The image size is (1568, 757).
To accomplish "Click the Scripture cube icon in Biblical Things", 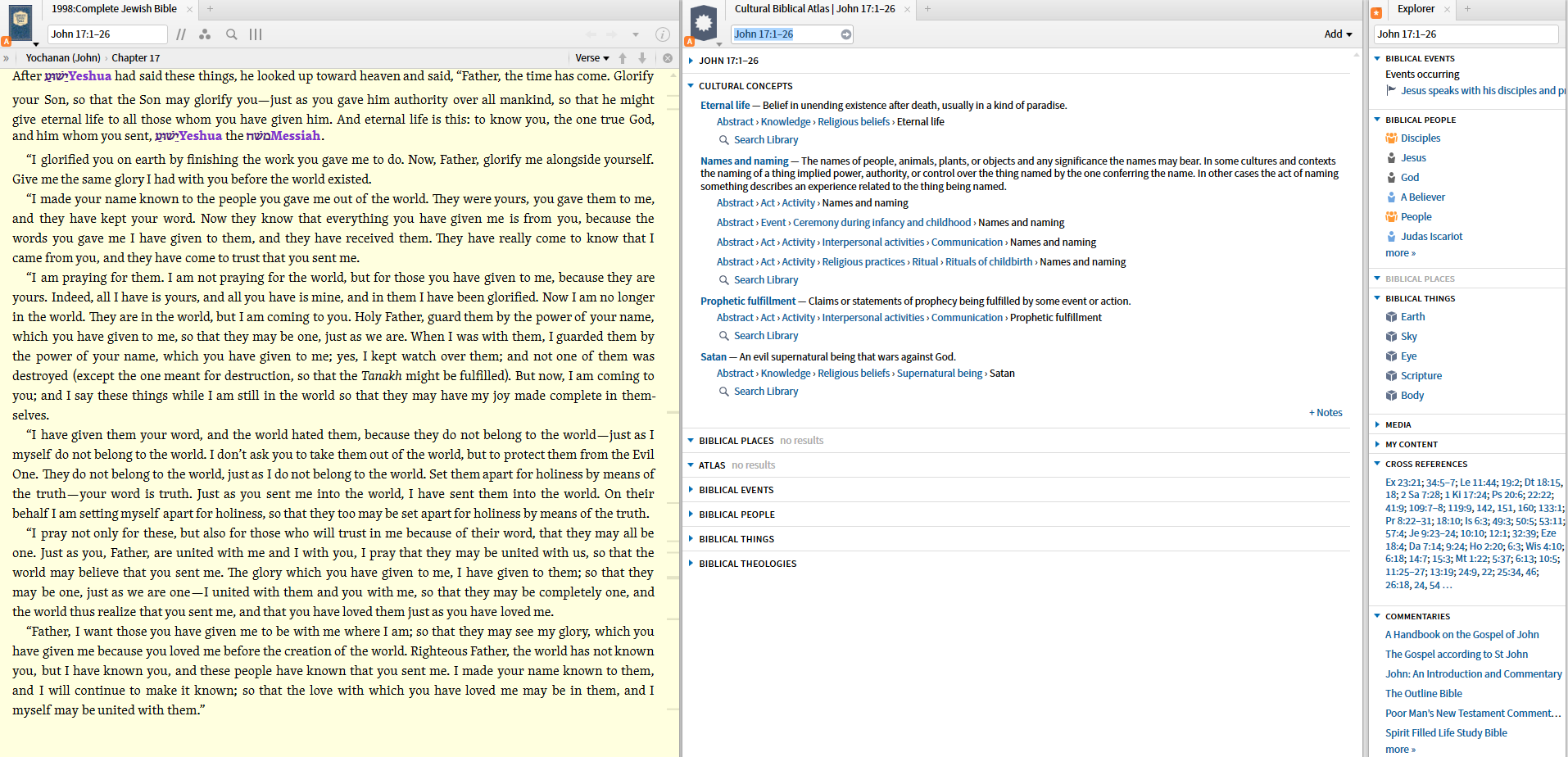I will (x=1391, y=376).
